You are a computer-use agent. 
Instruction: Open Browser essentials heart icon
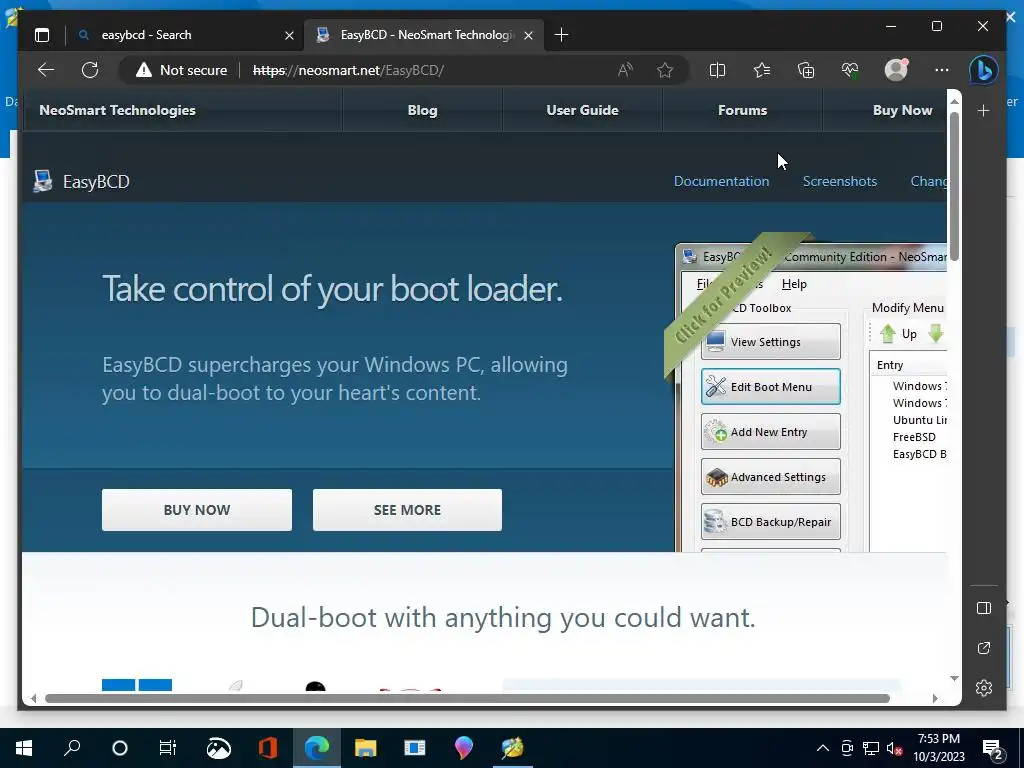[x=850, y=70]
